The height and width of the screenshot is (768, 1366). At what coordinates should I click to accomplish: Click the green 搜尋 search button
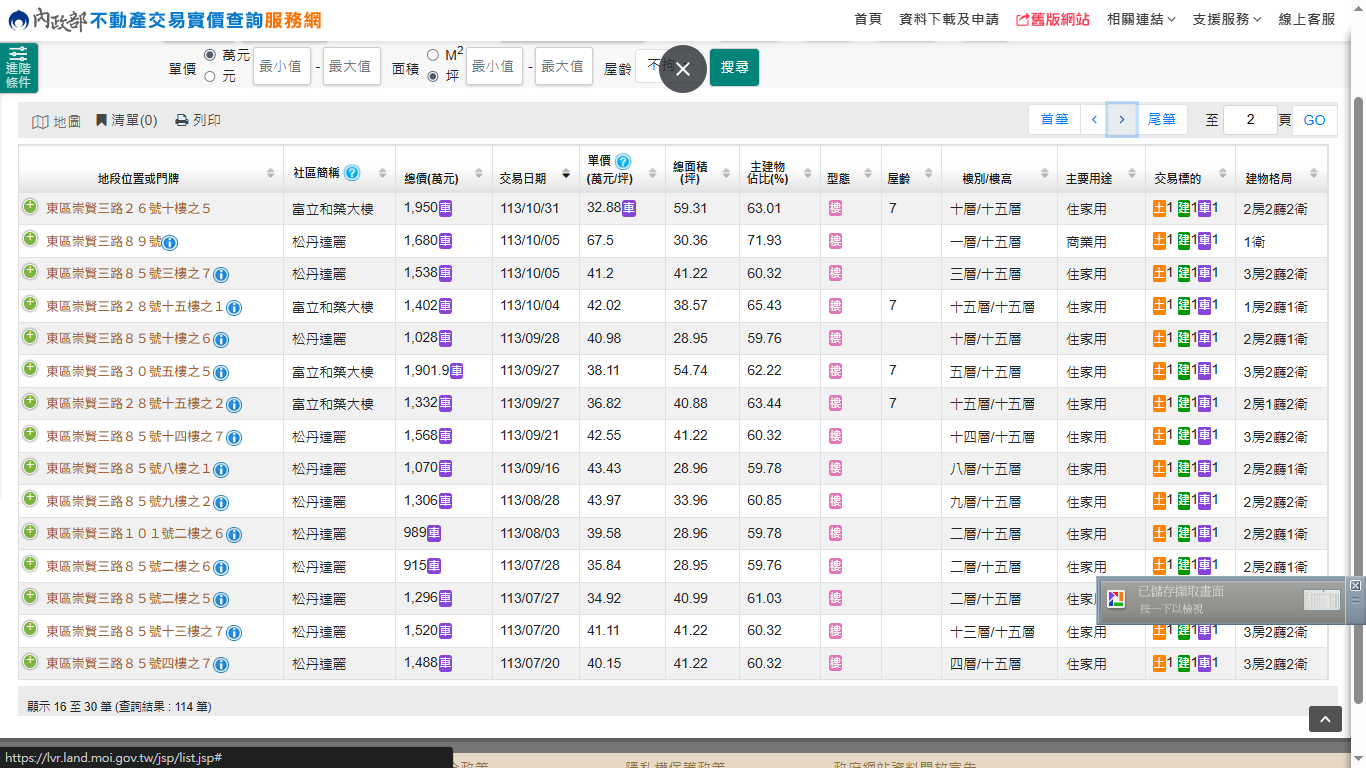pyautogui.click(x=734, y=67)
